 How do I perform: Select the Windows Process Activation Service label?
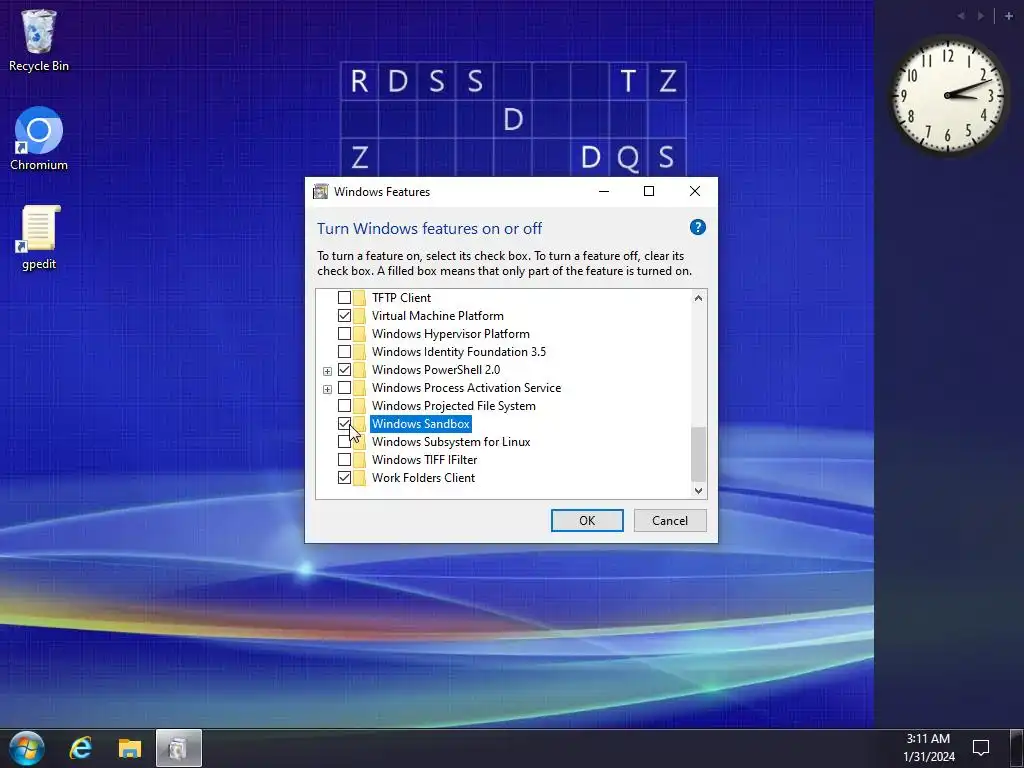click(466, 388)
